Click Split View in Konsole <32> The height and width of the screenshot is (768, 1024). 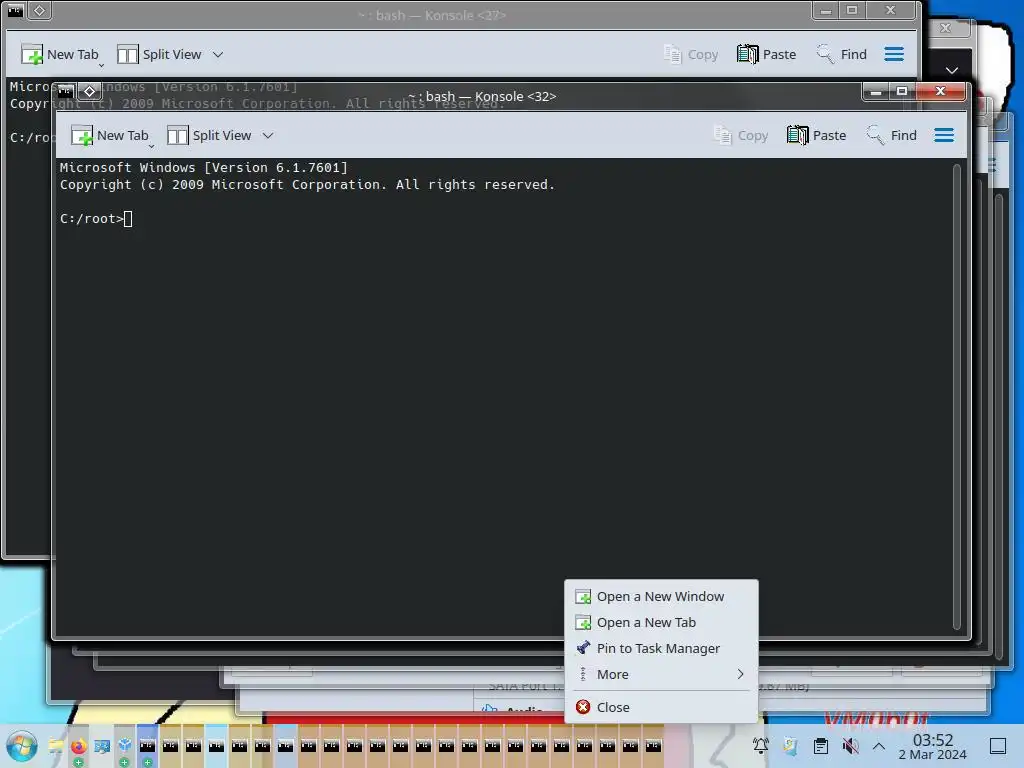209,135
